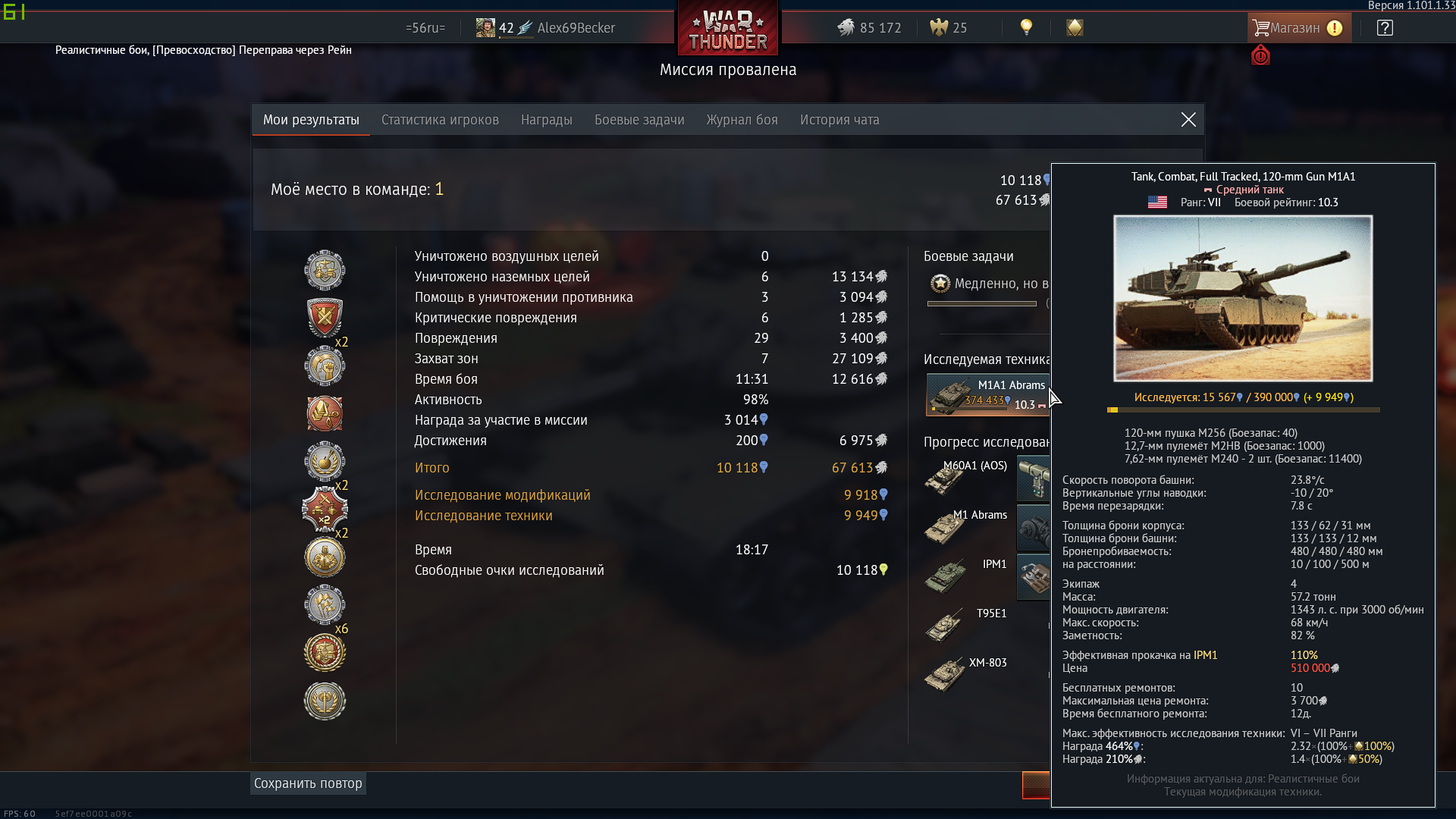The width and height of the screenshot is (1456, 819).
Task: Click the battle task progress bar
Action: point(981,303)
